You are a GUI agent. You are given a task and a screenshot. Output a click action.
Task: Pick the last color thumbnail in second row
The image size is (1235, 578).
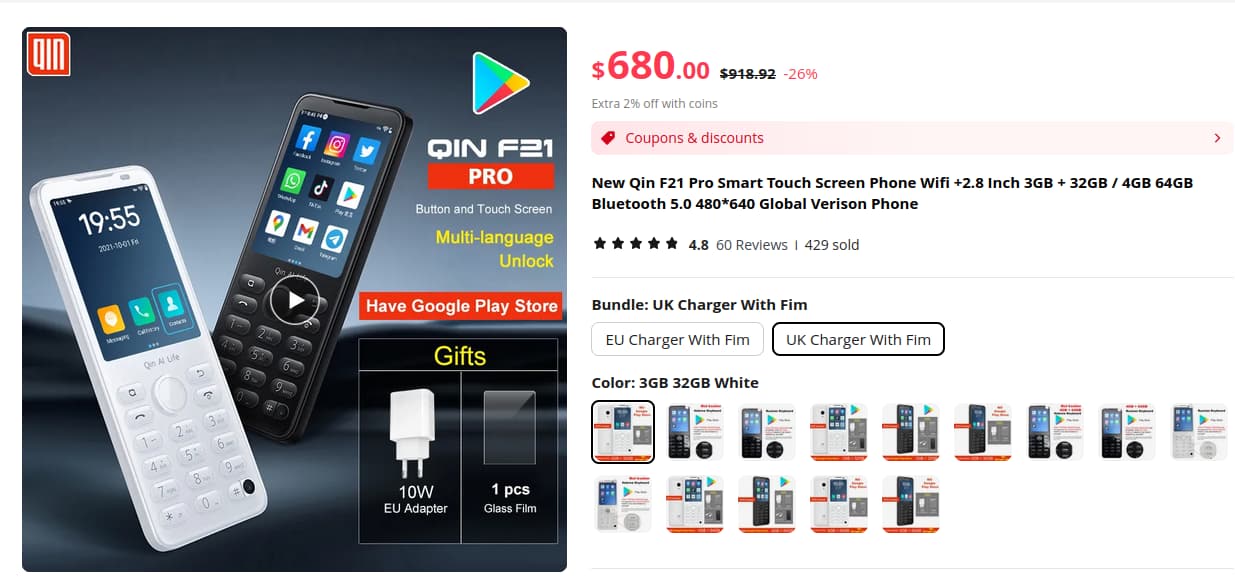point(911,504)
